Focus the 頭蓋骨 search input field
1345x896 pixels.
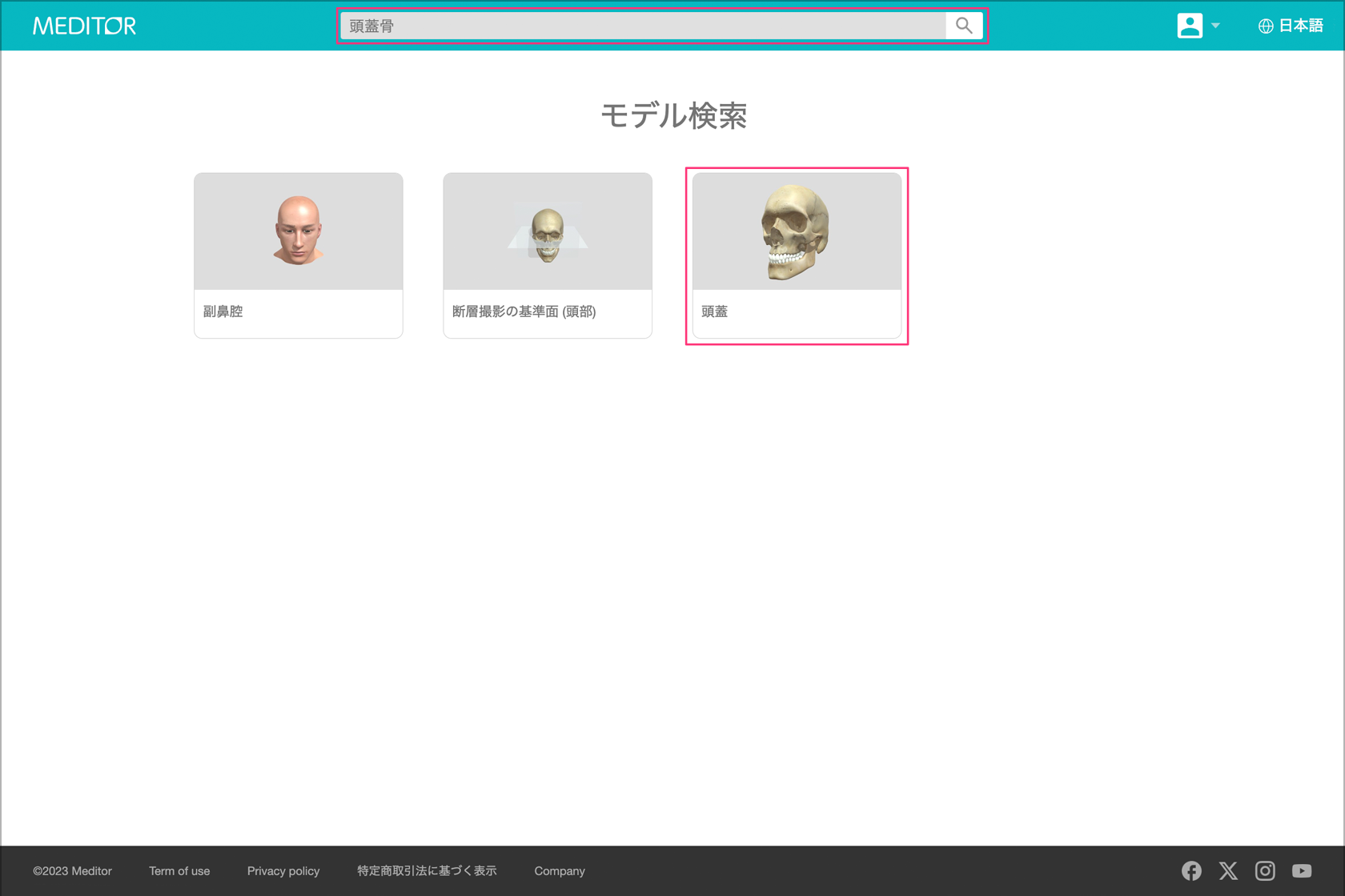click(642, 26)
